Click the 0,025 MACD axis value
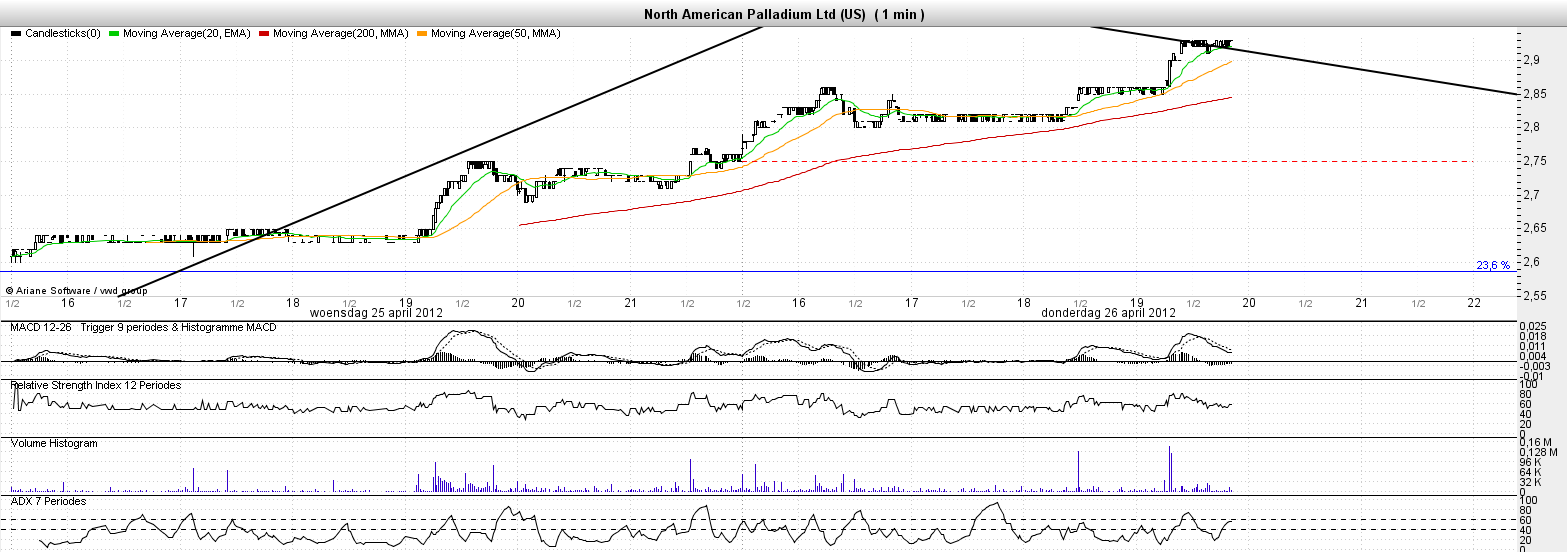Image resolution: width=1567 pixels, height=552 pixels. click(x=1535, y=327)
